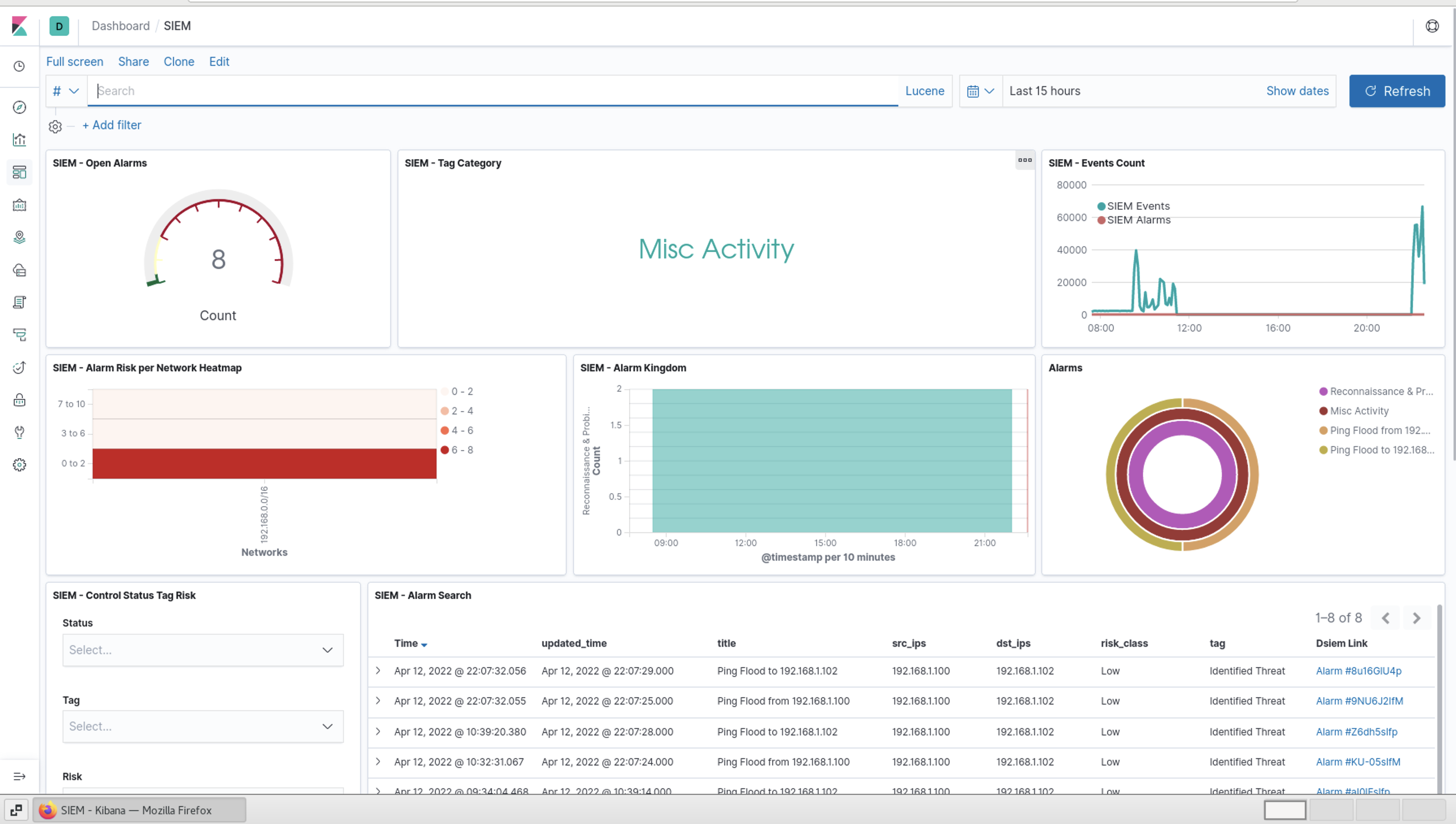Click the Last 15 hours time range
Image resolution: width=1456 pixels, height=824 pixels.
click(1045, 91)
